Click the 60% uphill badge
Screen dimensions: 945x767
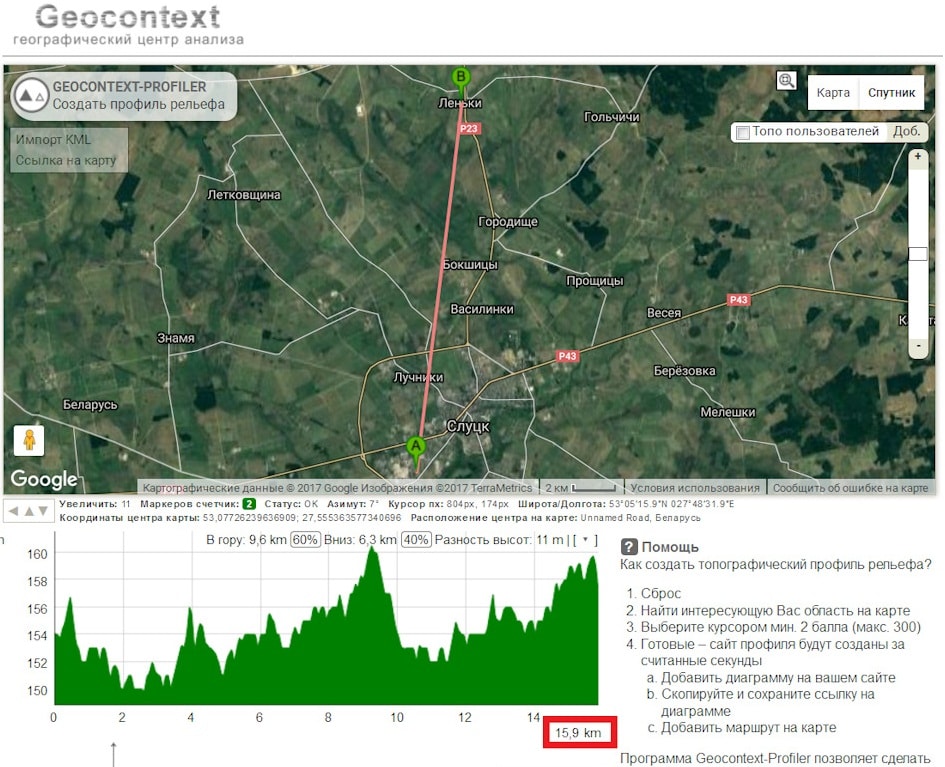[x=304, y=540]
